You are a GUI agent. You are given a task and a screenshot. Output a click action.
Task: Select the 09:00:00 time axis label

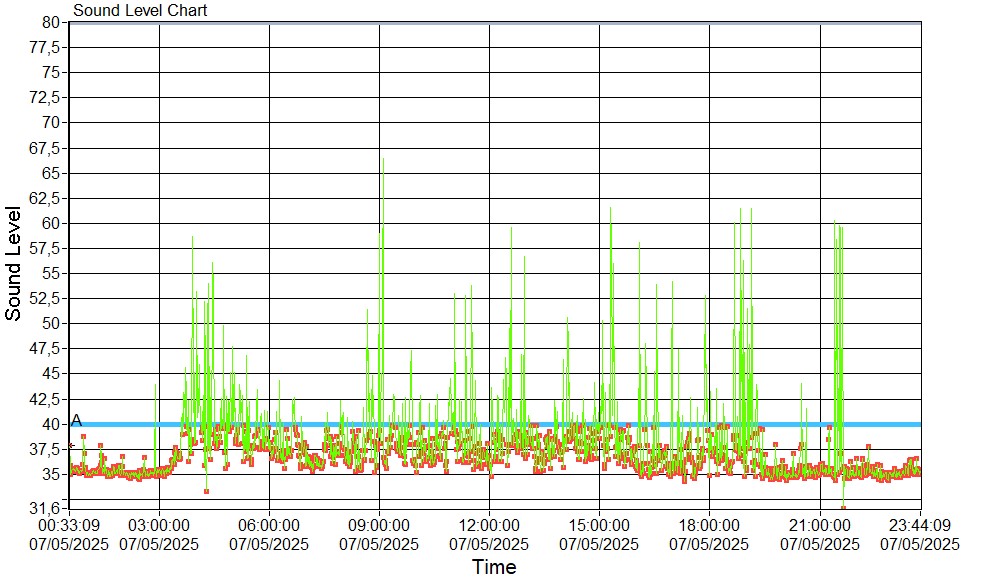point(379,524)
